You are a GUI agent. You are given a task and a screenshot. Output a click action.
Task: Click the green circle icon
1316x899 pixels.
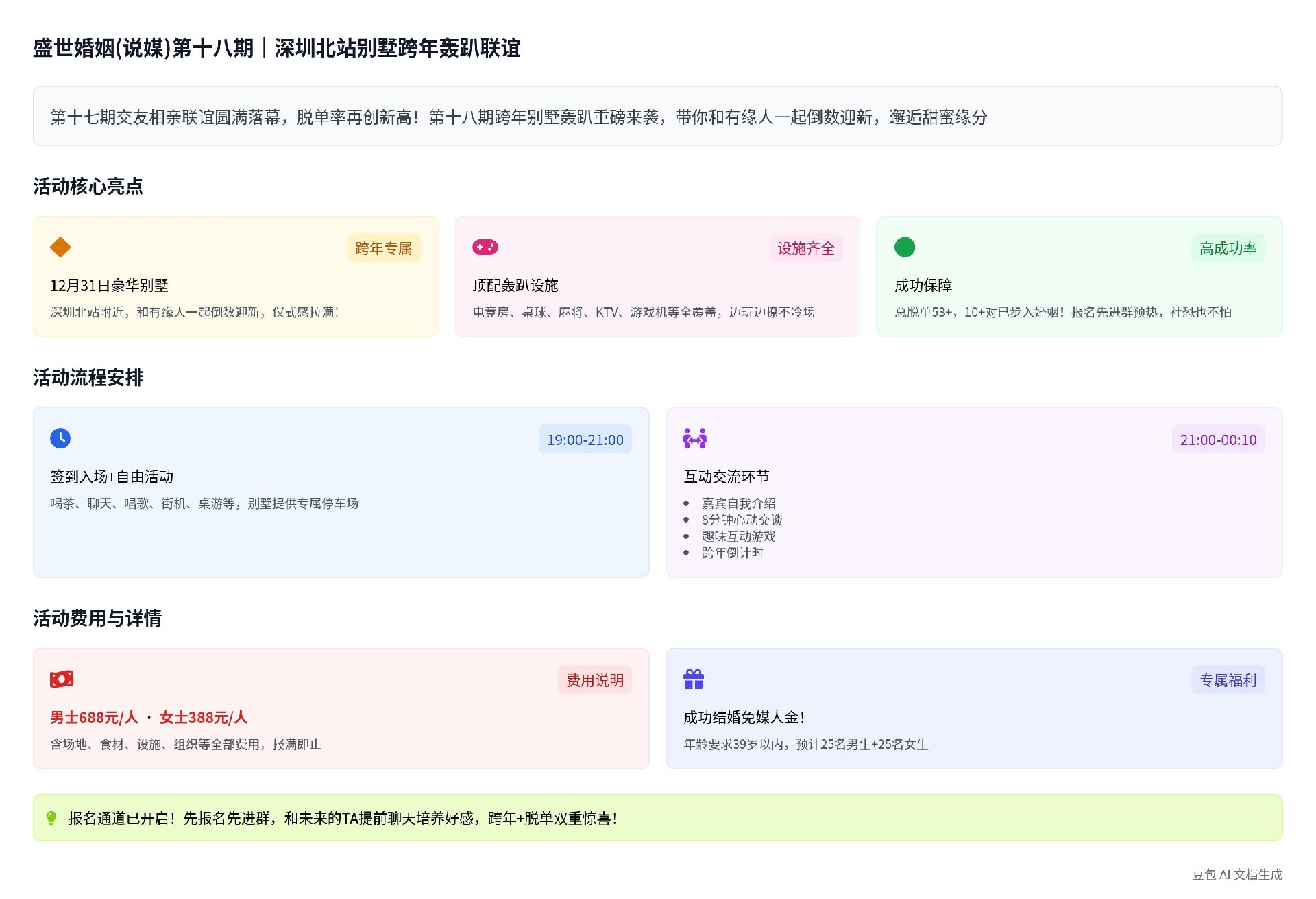click(x=904, y=247)
